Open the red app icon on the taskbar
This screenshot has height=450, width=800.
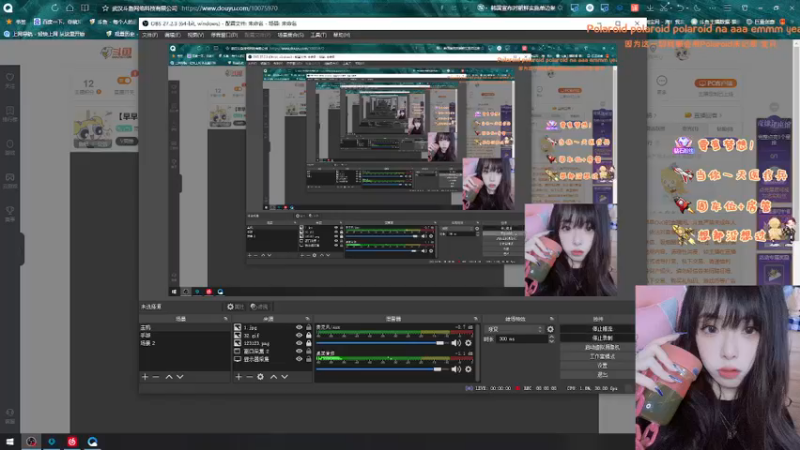[72, 441]
